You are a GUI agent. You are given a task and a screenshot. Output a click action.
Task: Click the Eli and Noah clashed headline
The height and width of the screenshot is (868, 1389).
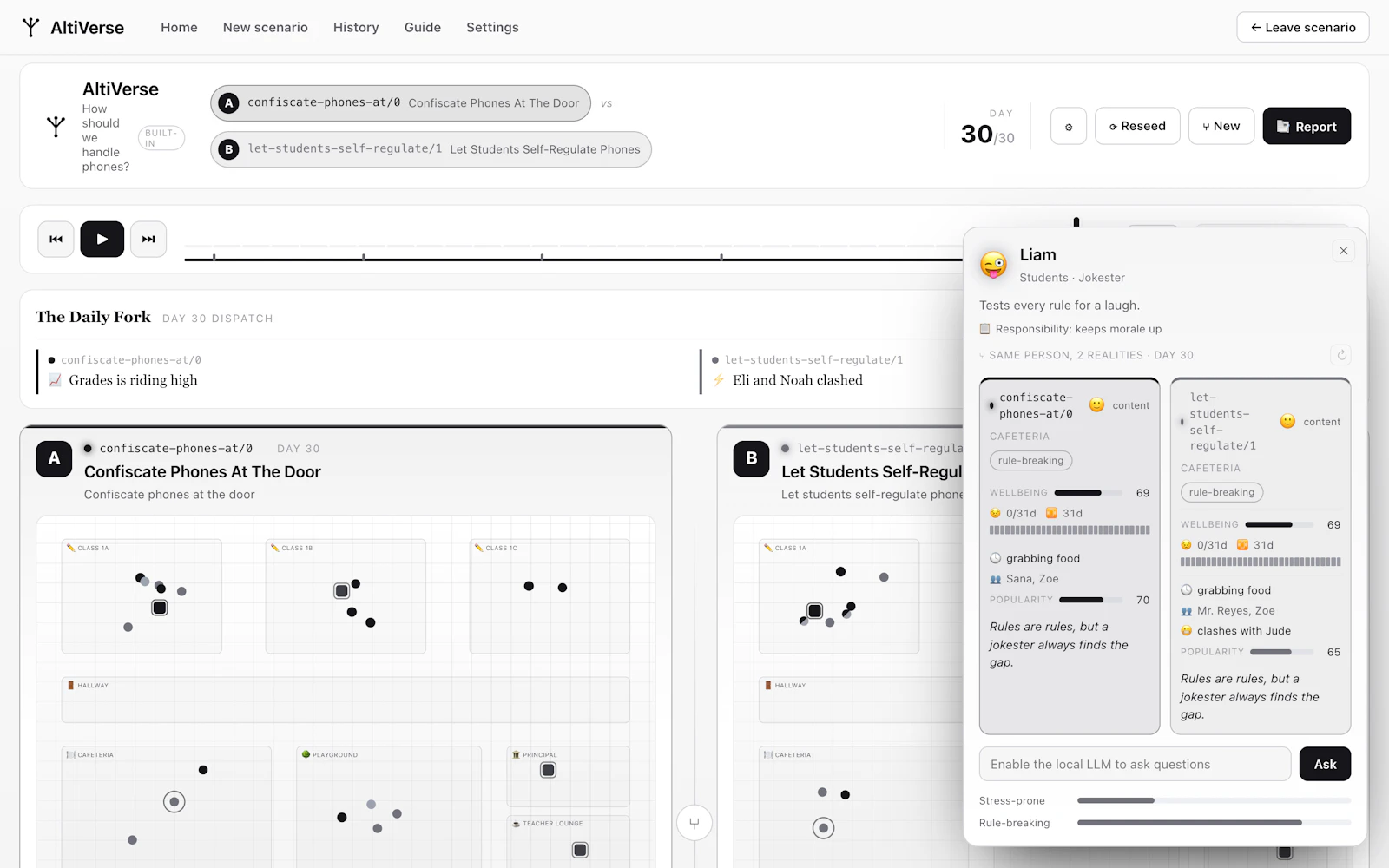click(x=798, y=380)
